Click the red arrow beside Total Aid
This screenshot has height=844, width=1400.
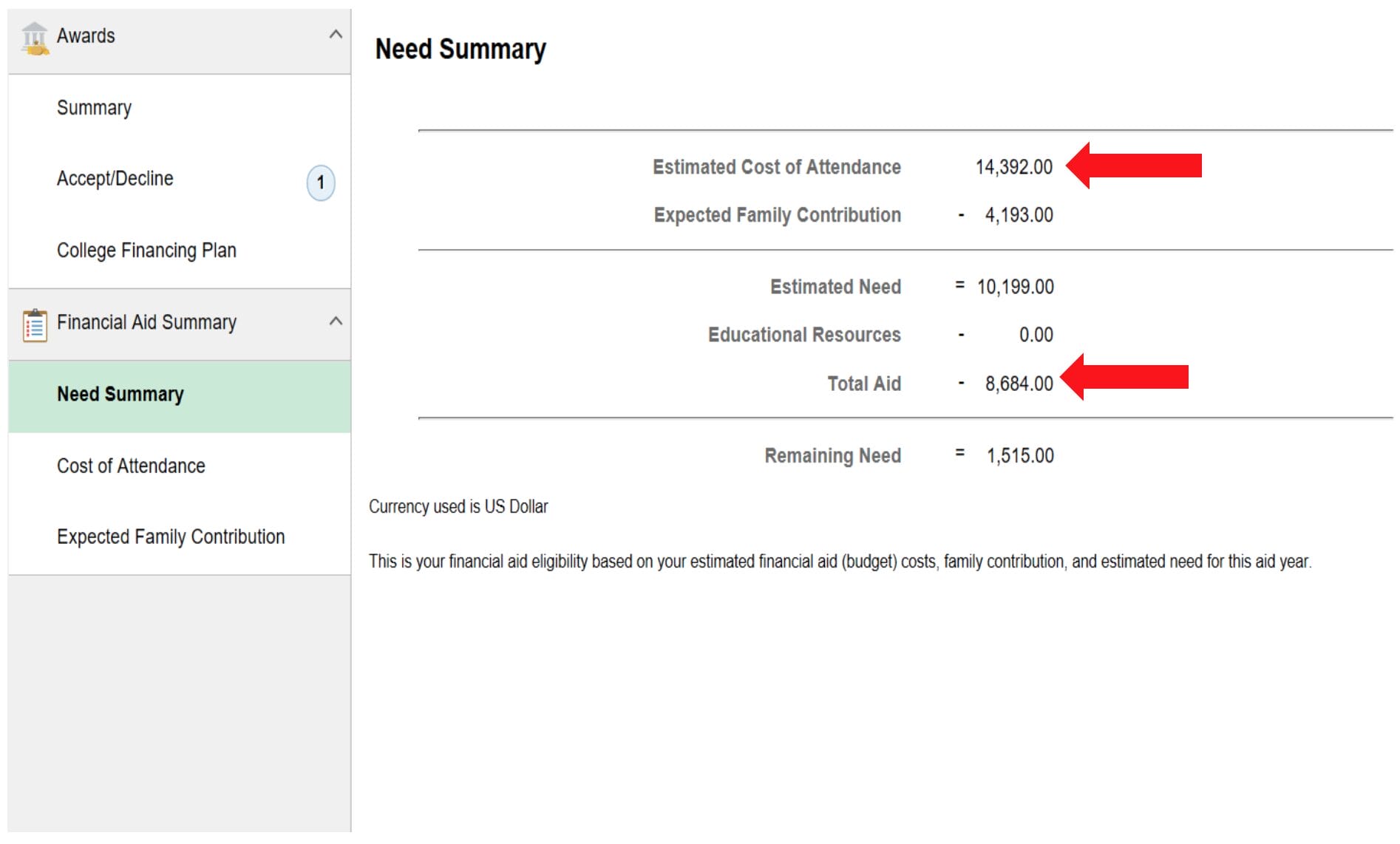[1124, 377]
